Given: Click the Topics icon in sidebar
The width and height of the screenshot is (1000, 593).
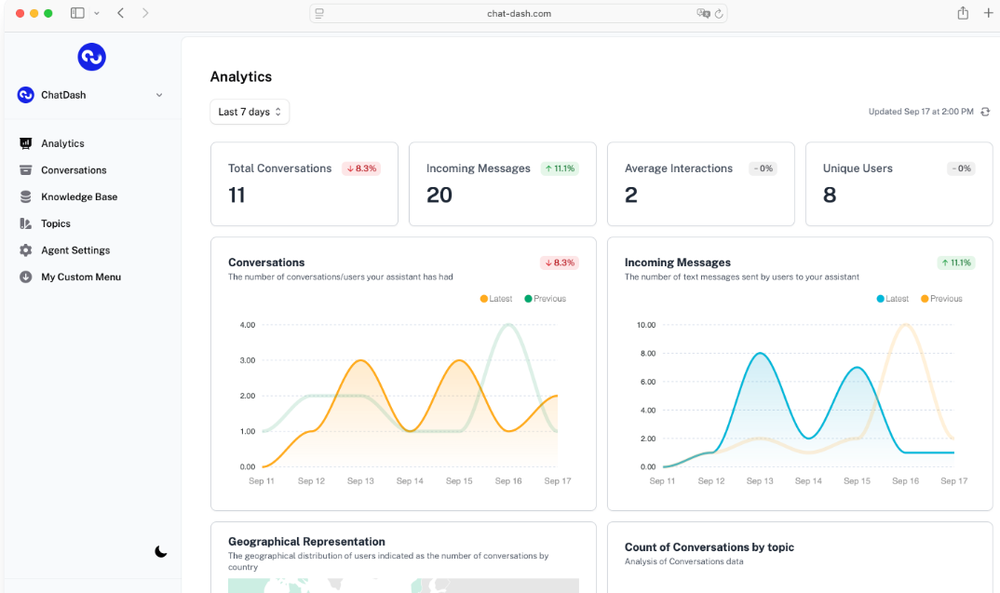Looking at the screenshot, I should (26, 224).
